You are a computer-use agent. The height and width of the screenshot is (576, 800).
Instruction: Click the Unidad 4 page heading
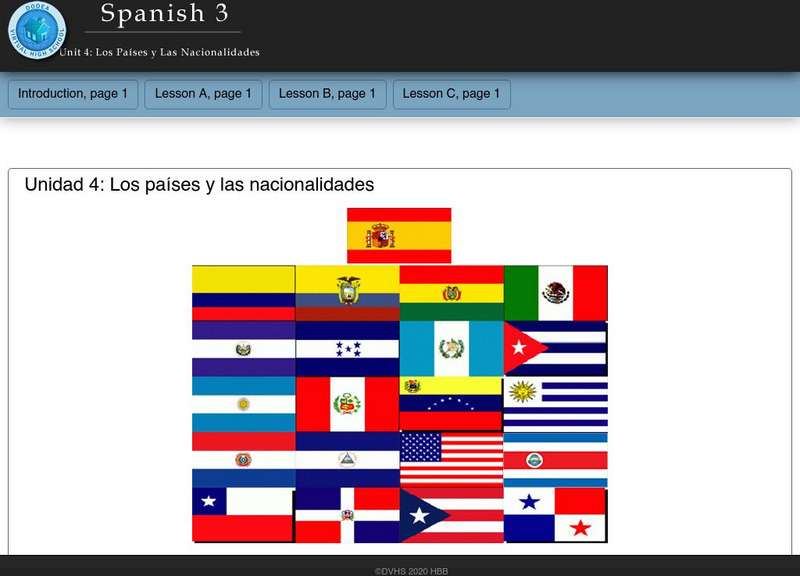(x=199, y=184)
